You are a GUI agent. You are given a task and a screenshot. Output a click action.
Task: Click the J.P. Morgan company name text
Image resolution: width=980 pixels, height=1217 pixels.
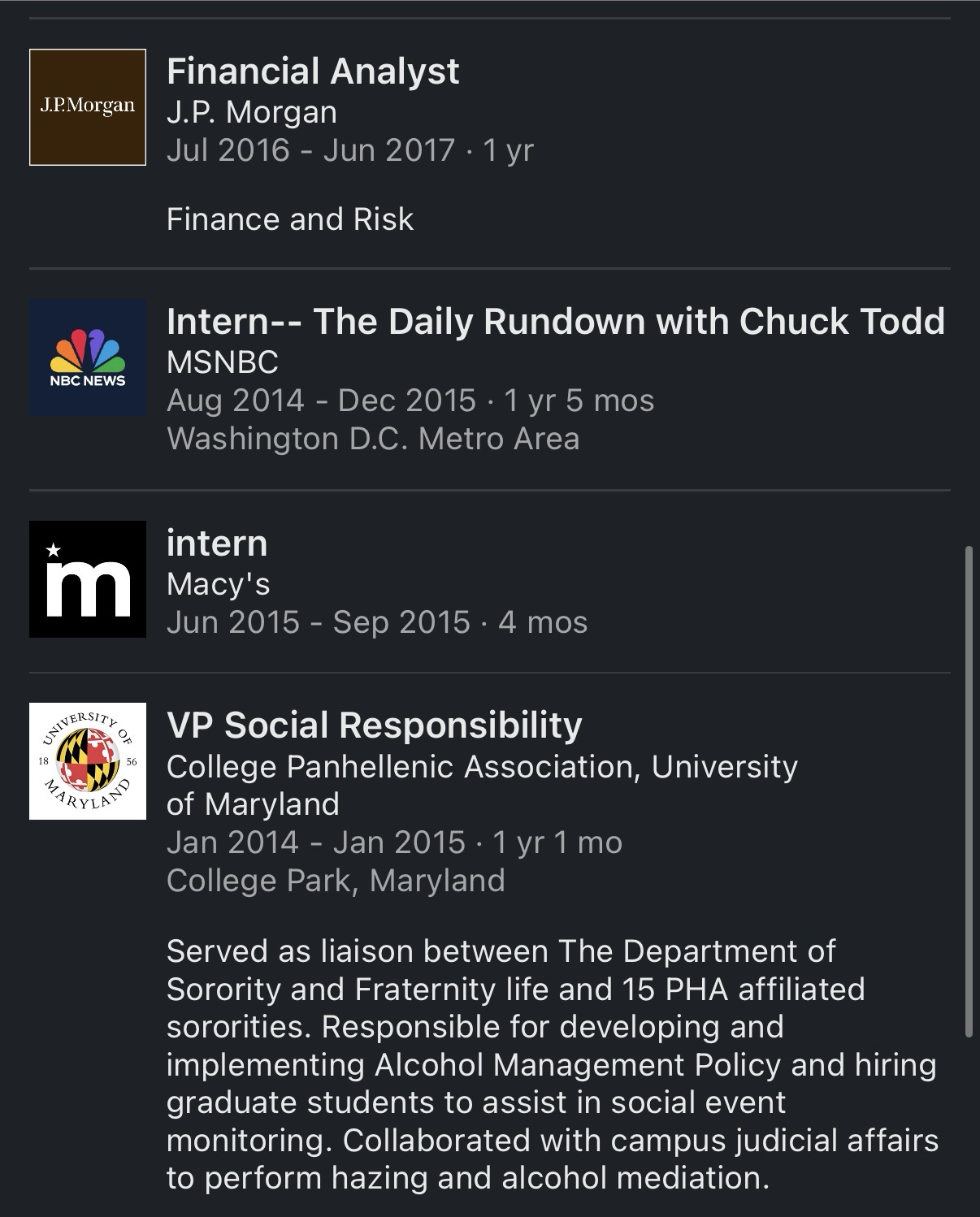[x=251, y=112]
